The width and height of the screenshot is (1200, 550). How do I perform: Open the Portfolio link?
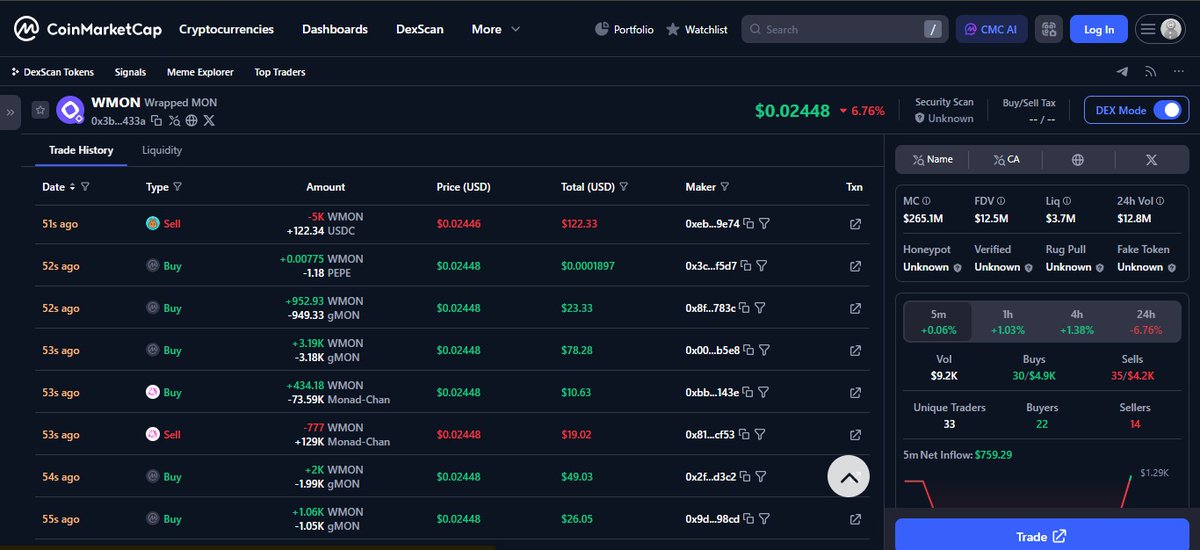(x=624, y=29)
